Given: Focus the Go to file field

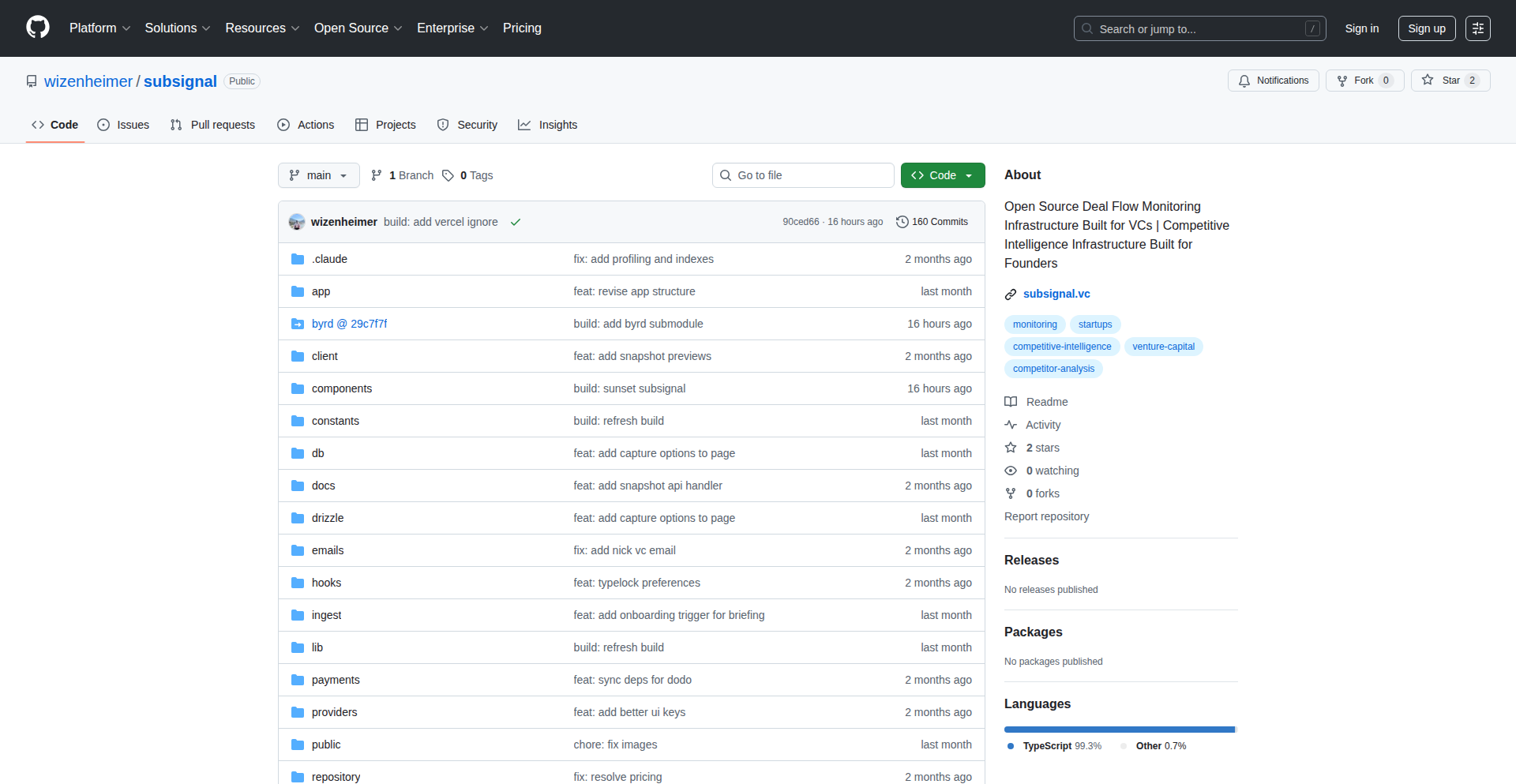Looking at the screenshot, I should 803,175.
